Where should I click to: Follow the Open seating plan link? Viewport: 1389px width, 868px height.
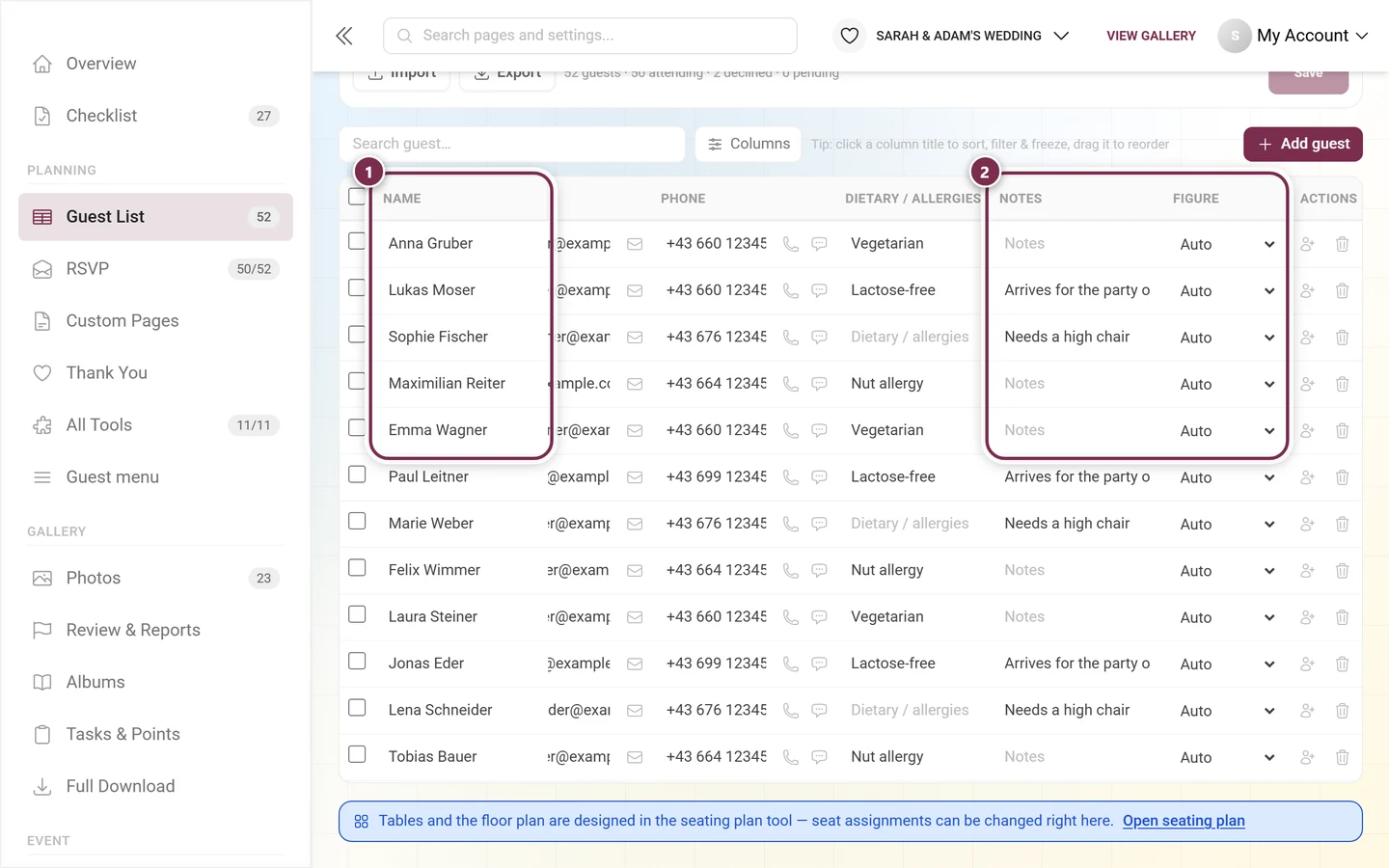[1184, 821]
